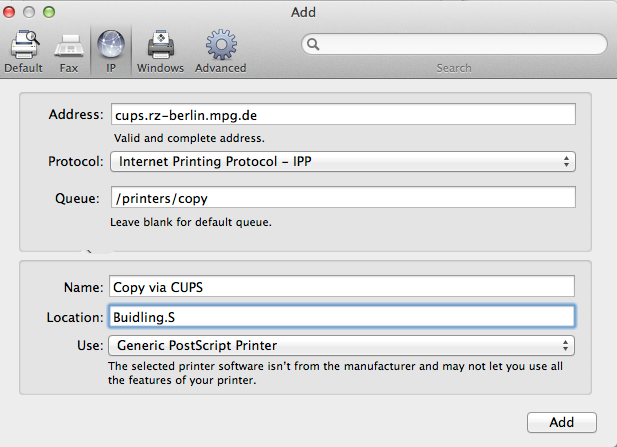
Task: Click the Name field containing Copy via CUPS
Action: point(342,287)
